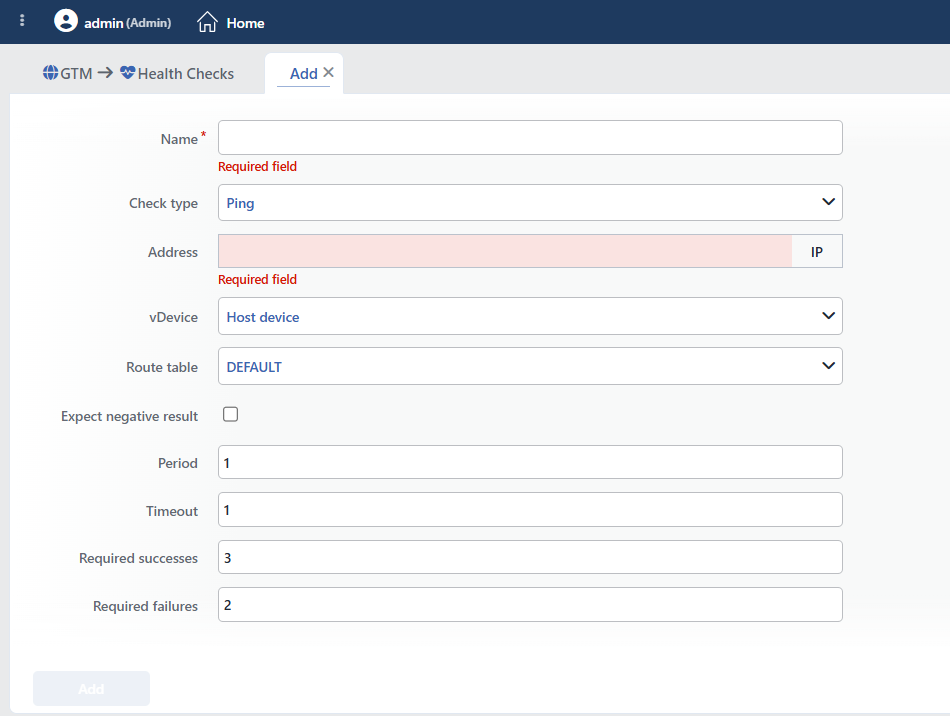Click the Name input field
This screenshot has width=950, height=716.
pos(530,138)
